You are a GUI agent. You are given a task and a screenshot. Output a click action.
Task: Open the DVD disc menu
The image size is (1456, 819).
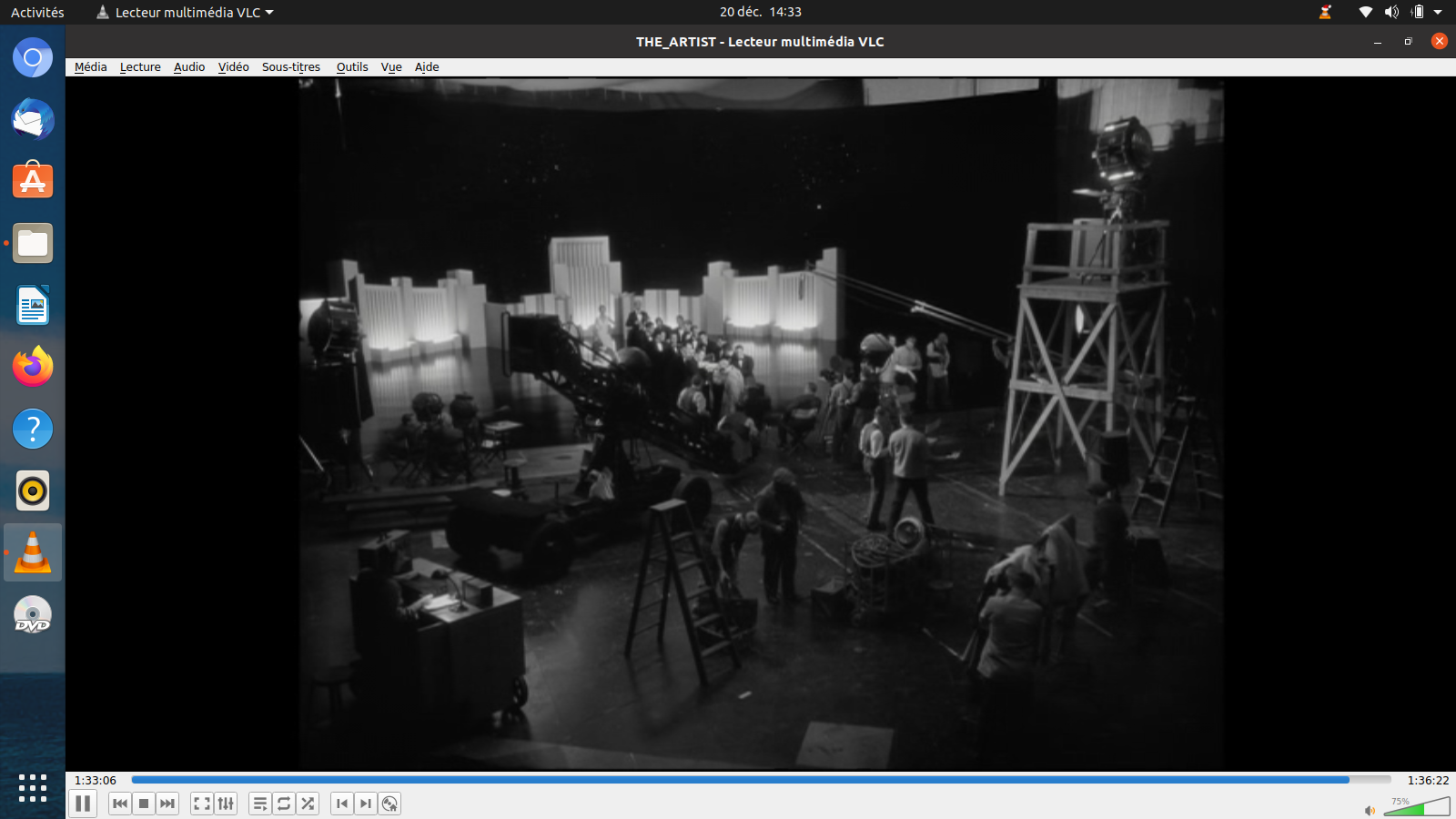[x=389, y=804]
